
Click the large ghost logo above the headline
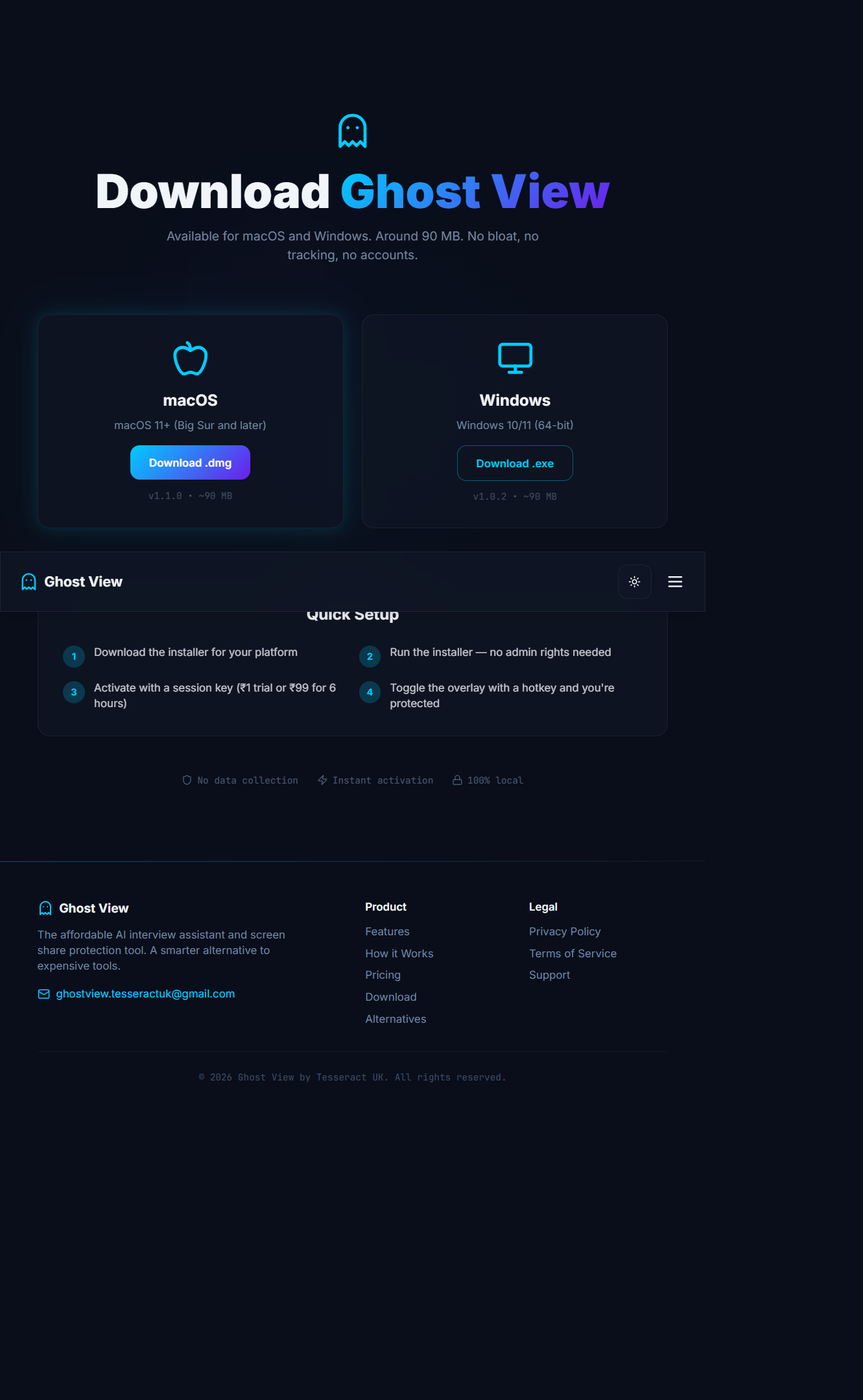(353, 131)
